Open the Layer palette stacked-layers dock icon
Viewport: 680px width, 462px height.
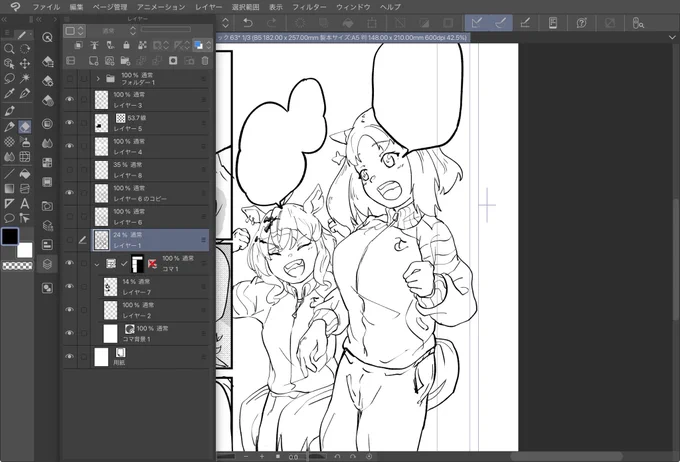tap(47, 264)
